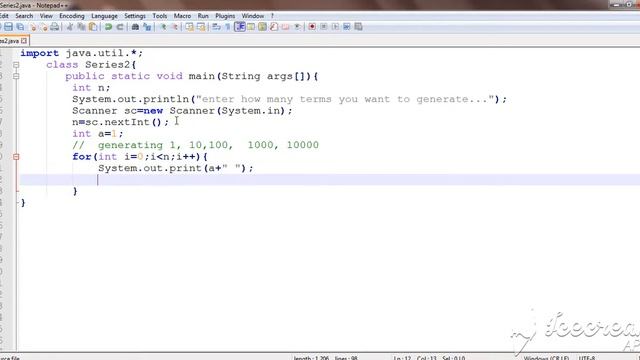Click the Playback macro icon

(335, 27)
